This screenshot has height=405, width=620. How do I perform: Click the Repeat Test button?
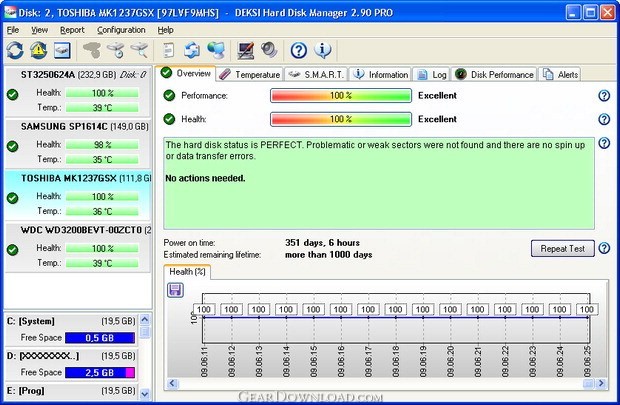[562, 248]
